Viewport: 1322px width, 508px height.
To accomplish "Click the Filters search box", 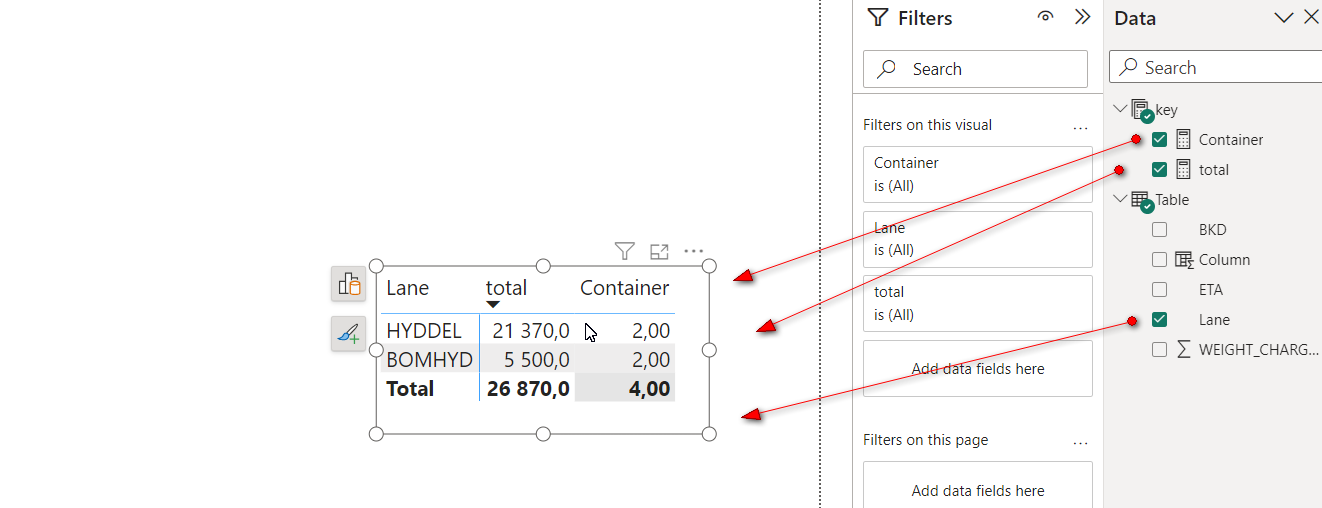I will (975, 69).
